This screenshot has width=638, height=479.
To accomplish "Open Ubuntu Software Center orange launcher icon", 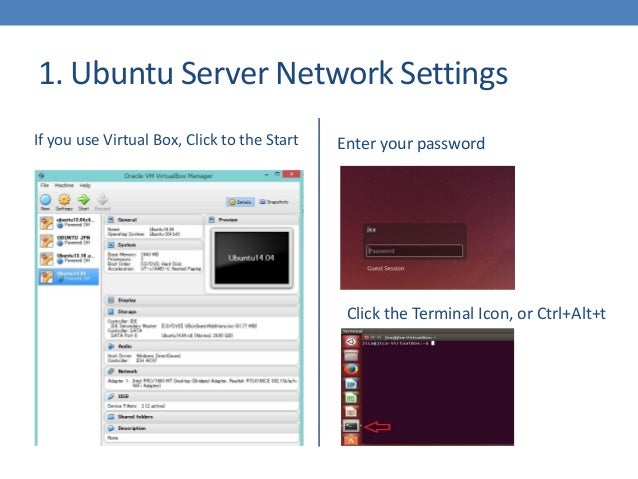I will coord(351,440).
